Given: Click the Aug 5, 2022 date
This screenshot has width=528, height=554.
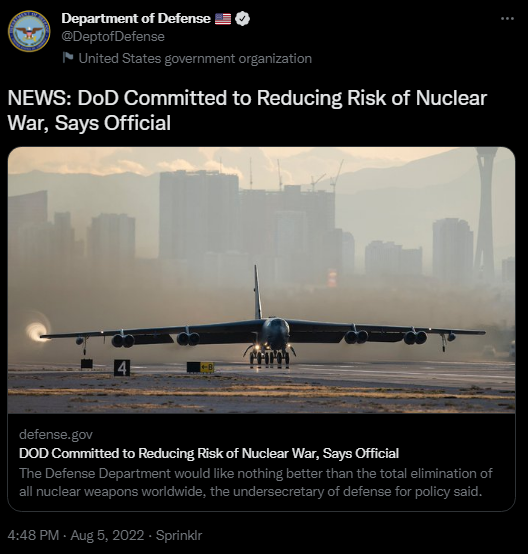Looking at the screenshot, I should (107, 535).
